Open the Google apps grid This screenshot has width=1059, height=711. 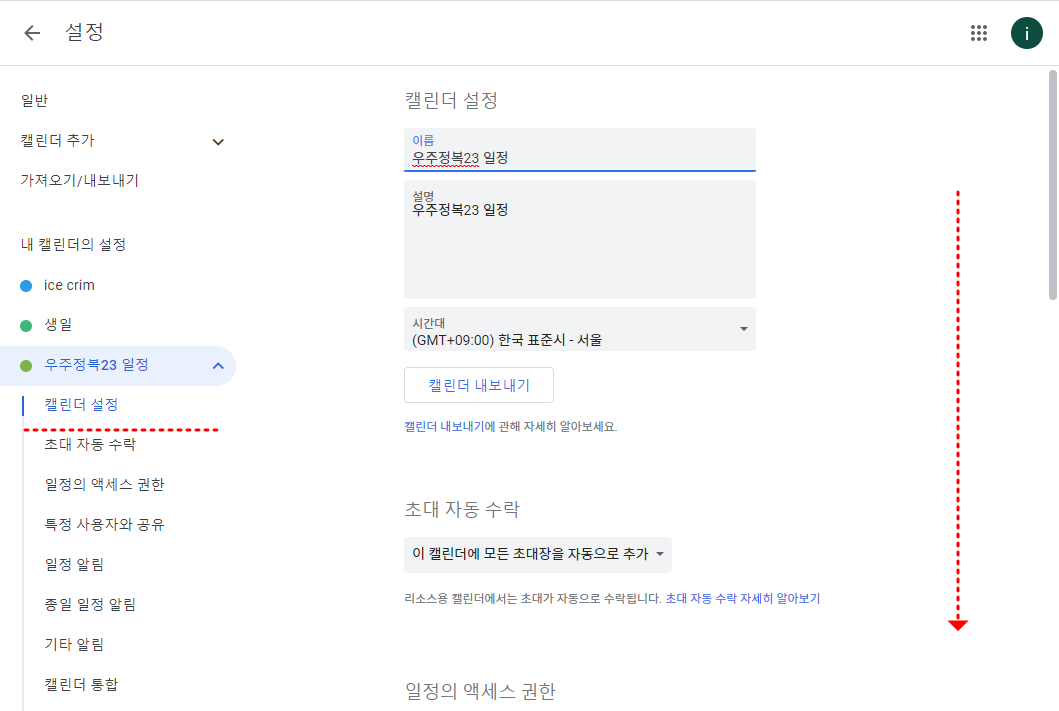[979, 33]
